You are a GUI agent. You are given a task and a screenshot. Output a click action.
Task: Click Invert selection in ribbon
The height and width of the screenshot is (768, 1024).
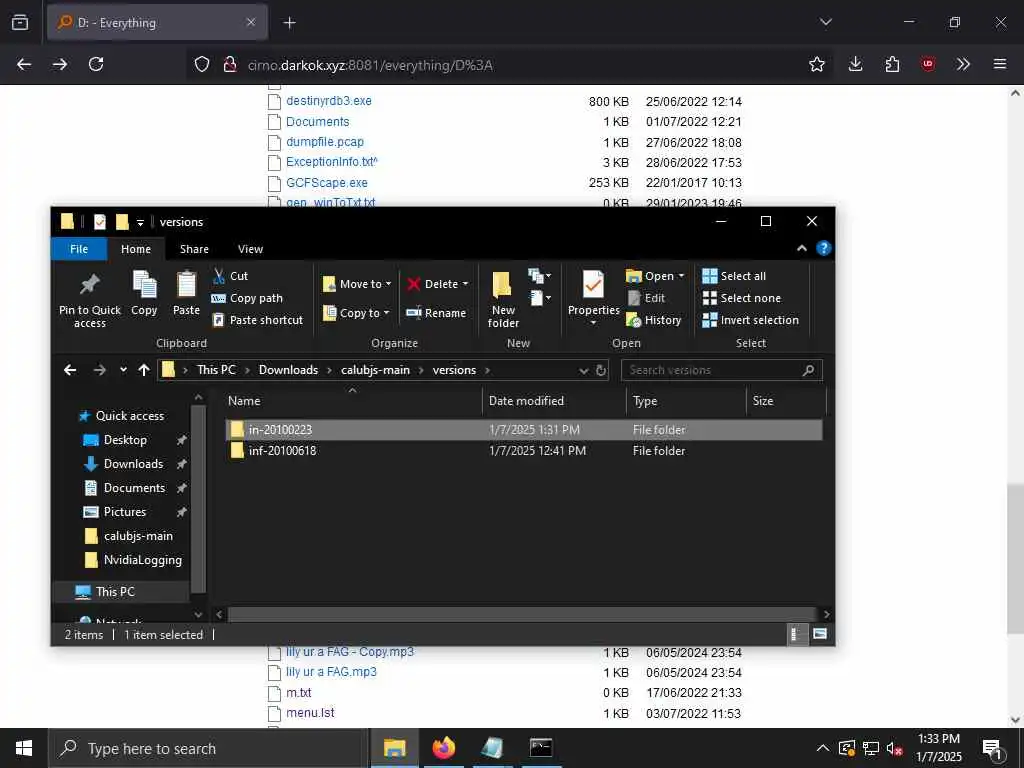click(x=750, y=320)
